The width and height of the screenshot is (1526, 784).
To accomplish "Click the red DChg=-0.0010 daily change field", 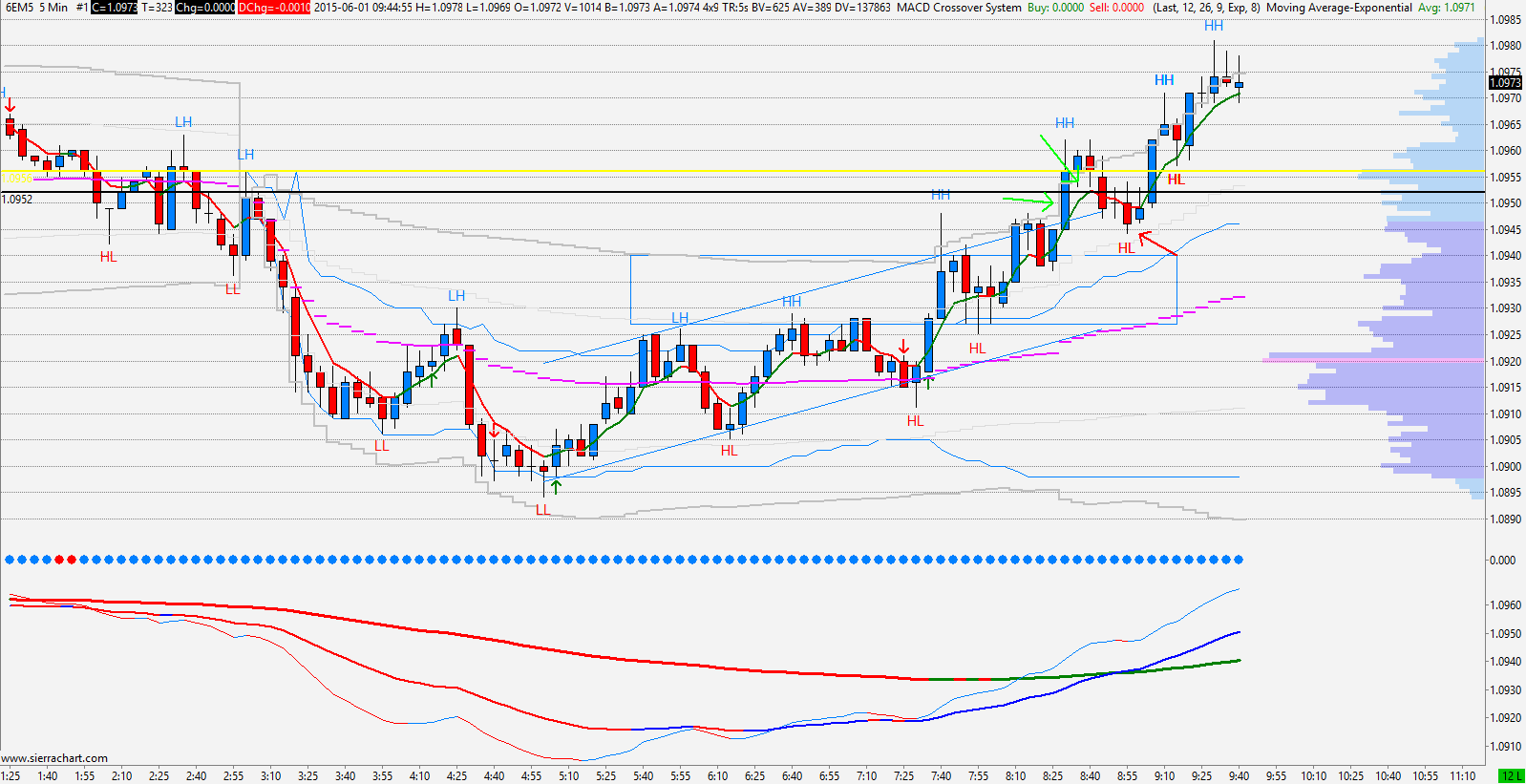I will coord(274,8).
